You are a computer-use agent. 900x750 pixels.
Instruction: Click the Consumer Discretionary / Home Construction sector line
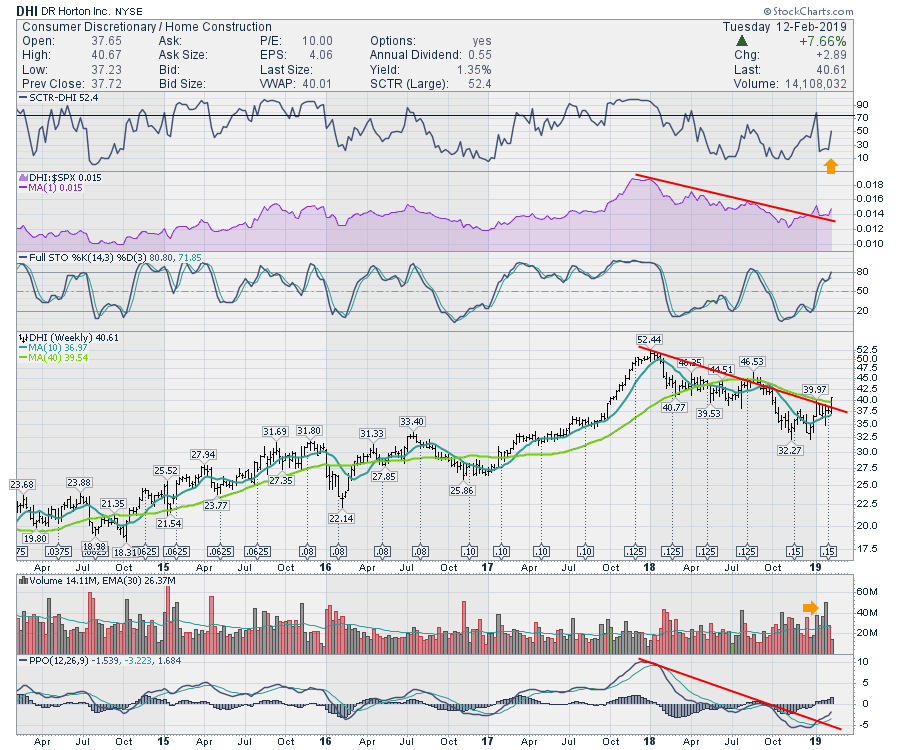point(147,27)
